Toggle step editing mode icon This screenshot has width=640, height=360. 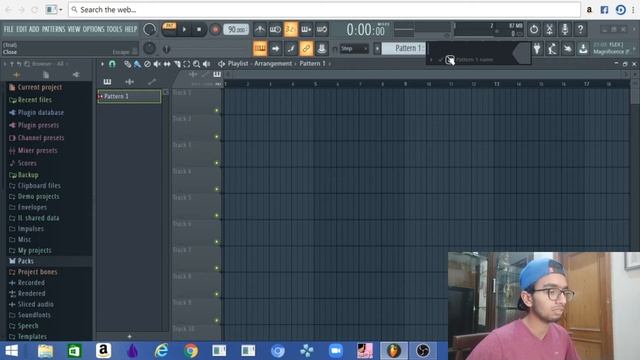click(291, 49)
